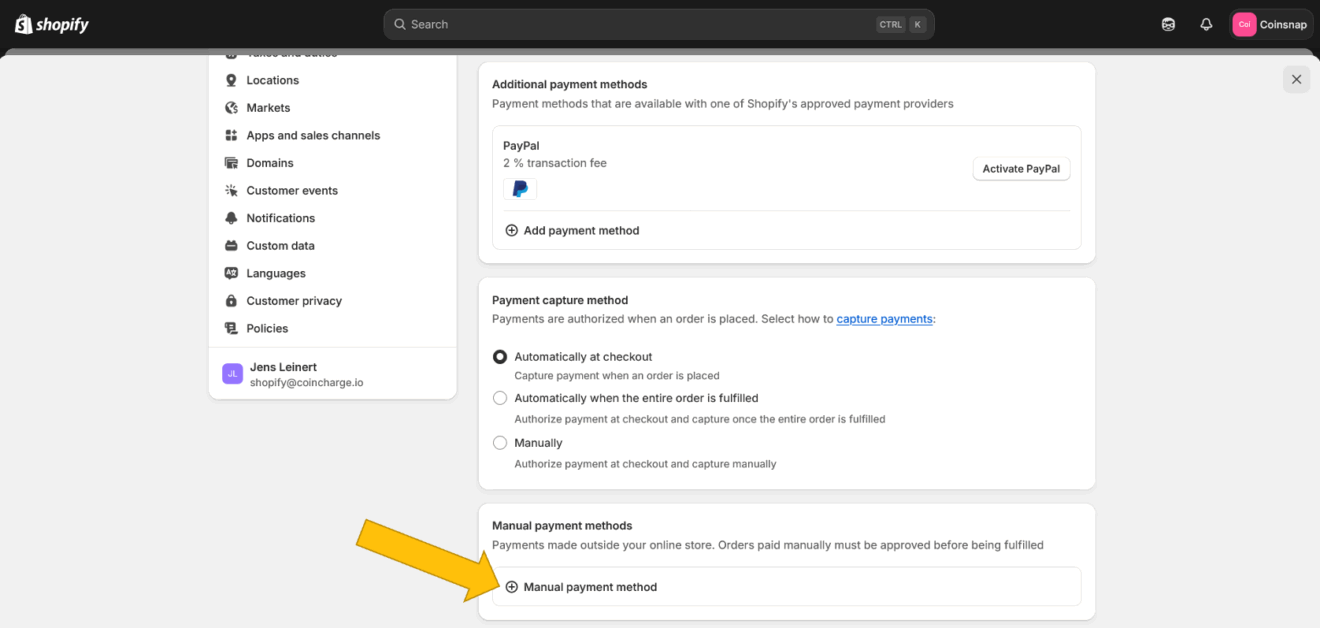Close the settings panel with X
This screenshot has width=1320, height=628.
point(1296,80)
